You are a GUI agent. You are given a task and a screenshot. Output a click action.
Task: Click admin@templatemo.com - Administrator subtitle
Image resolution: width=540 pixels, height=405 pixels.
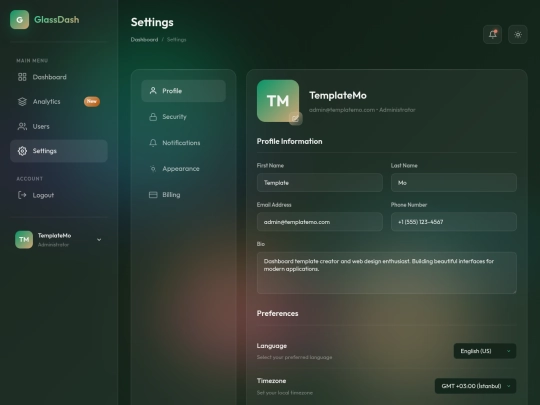362,110
